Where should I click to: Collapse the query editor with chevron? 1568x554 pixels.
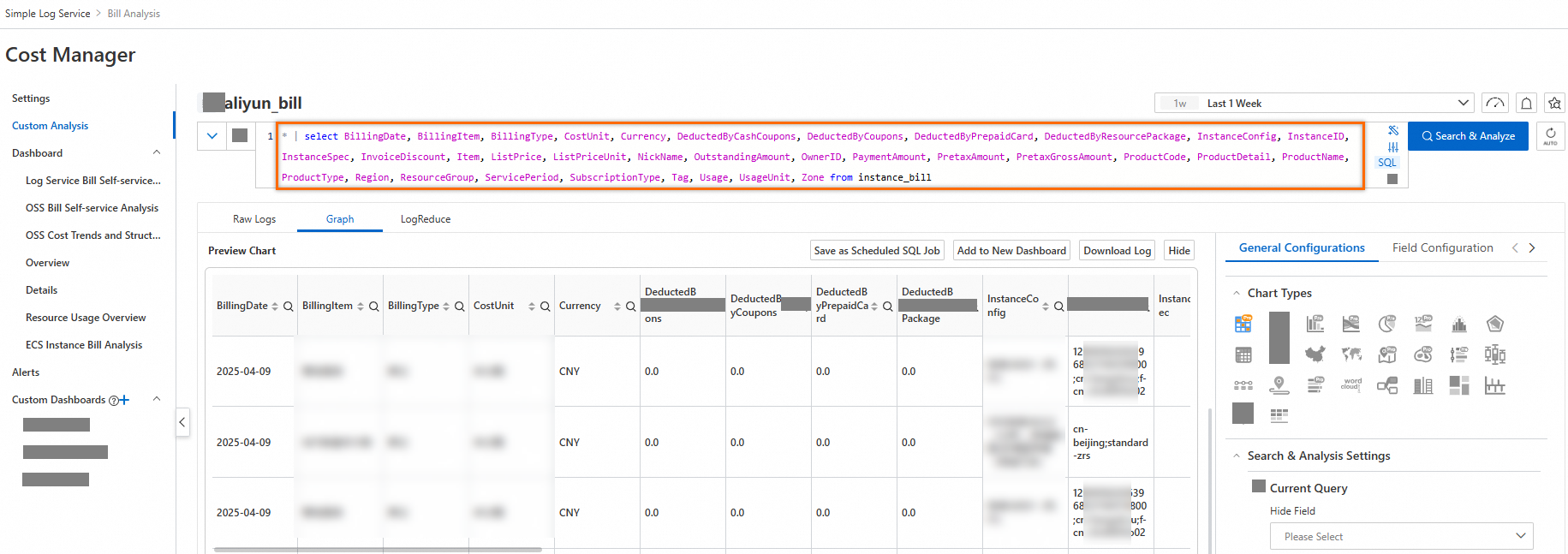(x=212, y=136)
